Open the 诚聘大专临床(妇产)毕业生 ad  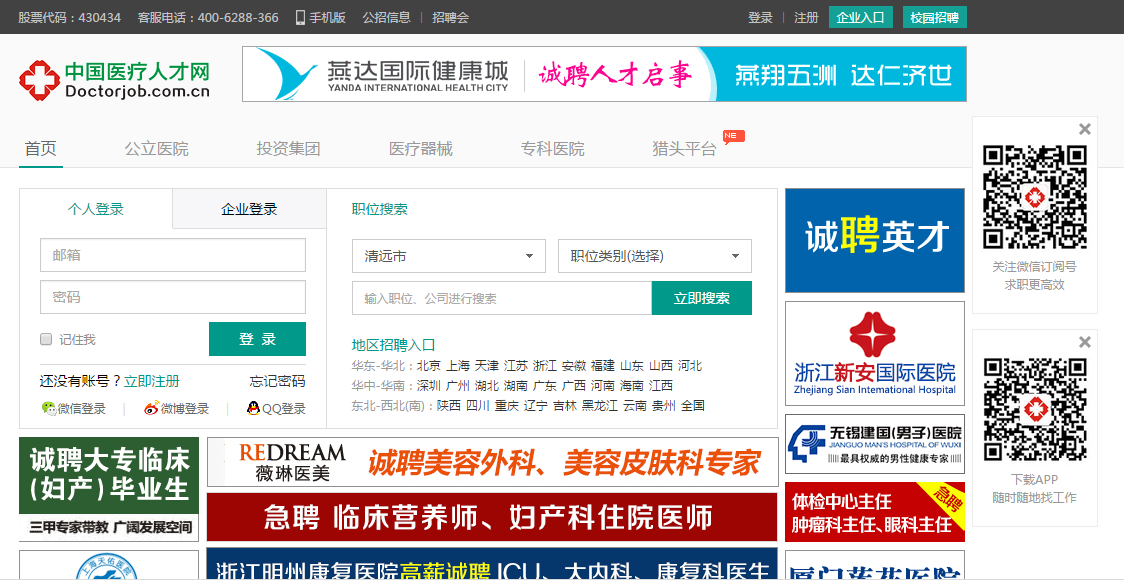[109, 489]
